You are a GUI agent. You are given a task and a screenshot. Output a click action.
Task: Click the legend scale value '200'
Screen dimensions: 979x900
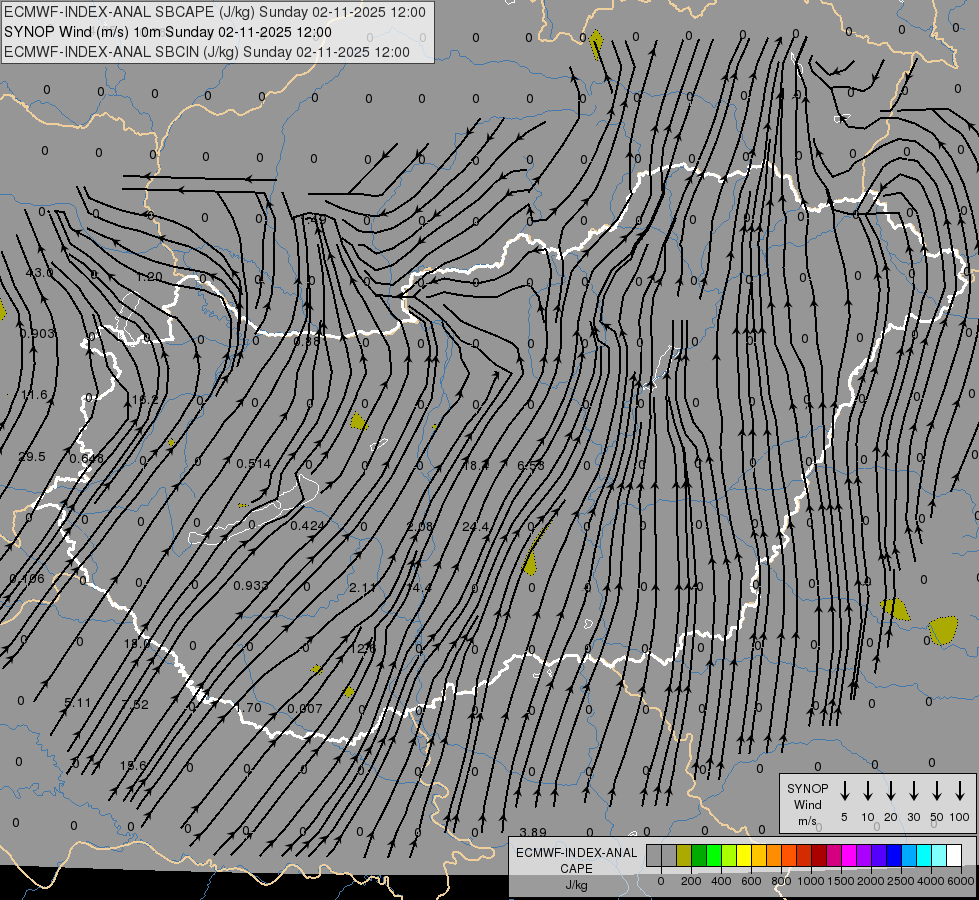pyautogui.click(x=691, y=881)
